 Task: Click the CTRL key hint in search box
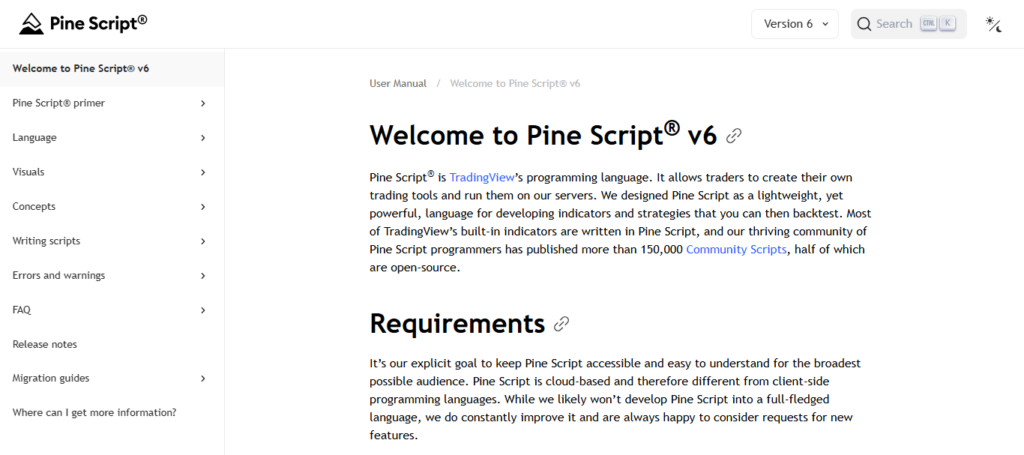point(928,24)
